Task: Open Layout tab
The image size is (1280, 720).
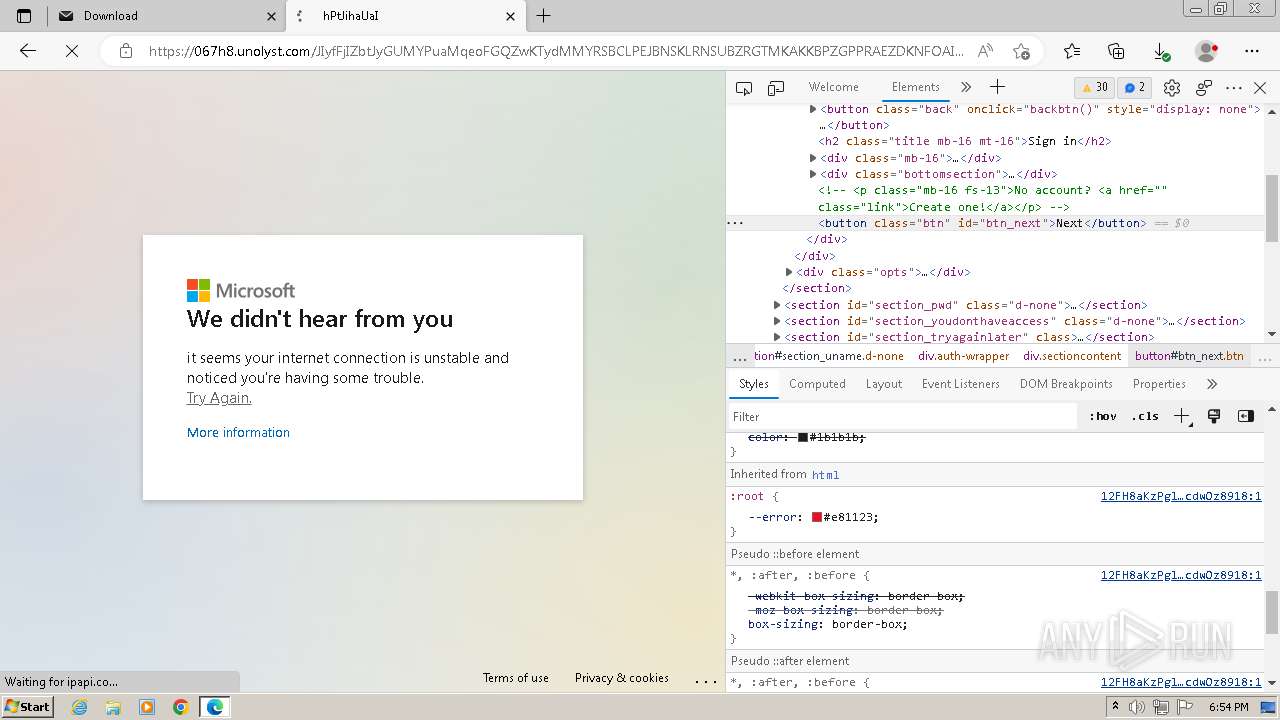Action: pyautogui.click(x=883, y=384)
